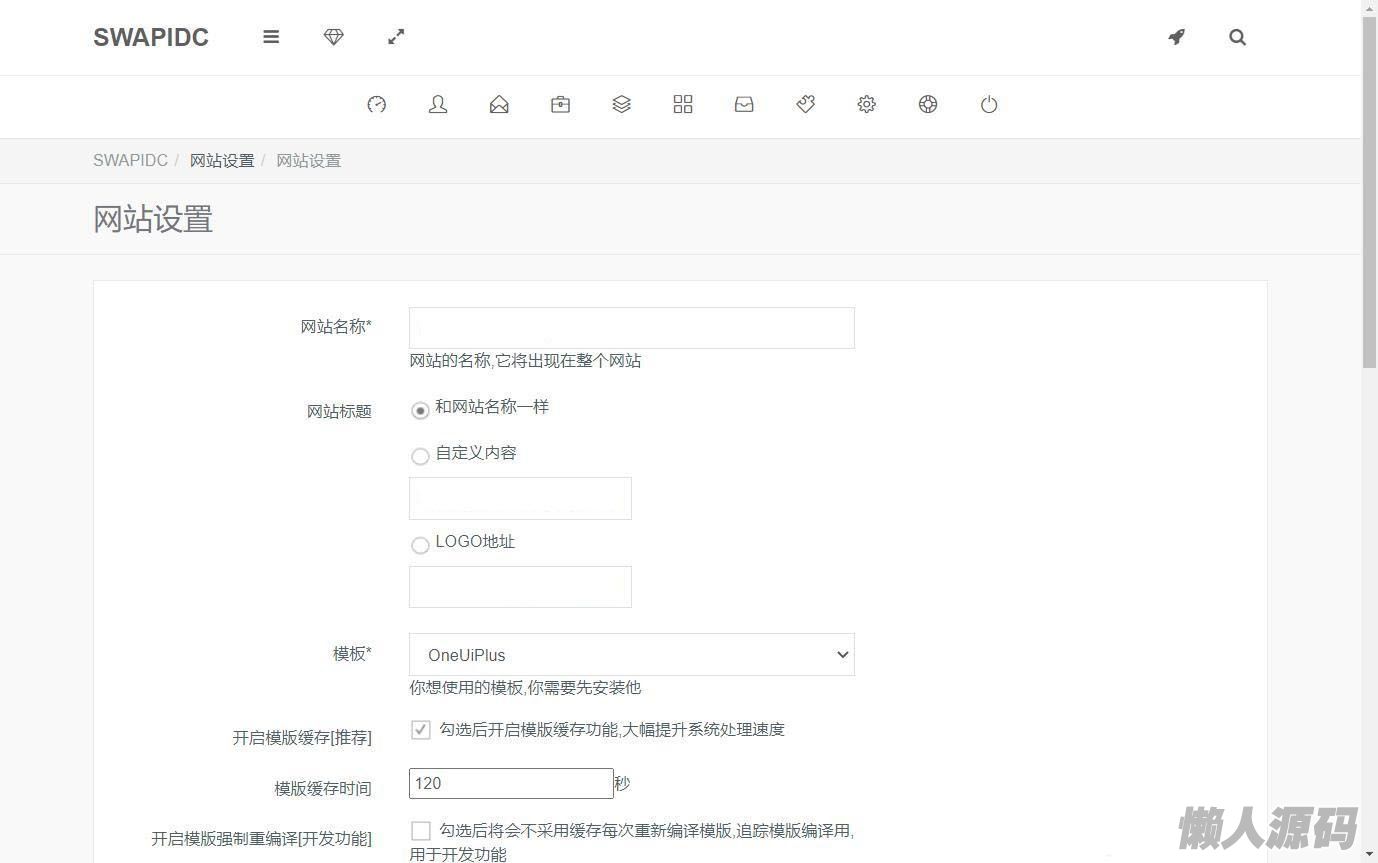This screenshot has height=863, width=1378.
Task: Click the 网站名称 text input field
Action: point(631,328)
